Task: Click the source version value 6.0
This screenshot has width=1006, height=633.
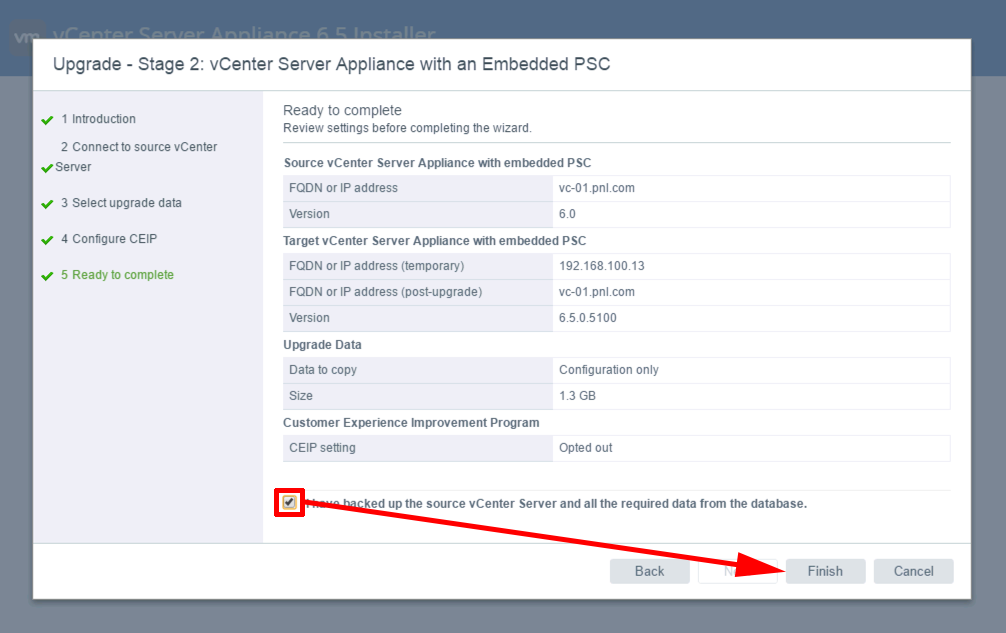Action: [567, 214]
